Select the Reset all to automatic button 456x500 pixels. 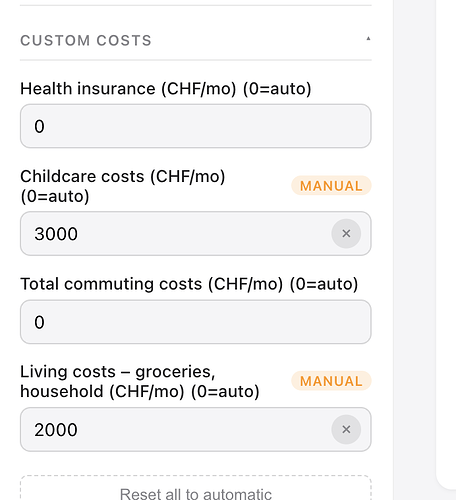[x=196, y=490]
